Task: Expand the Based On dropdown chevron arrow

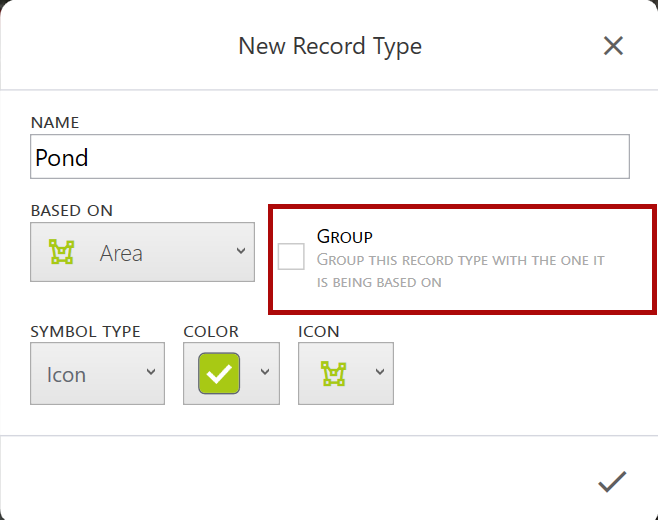Action: click(x=240, y=252)
